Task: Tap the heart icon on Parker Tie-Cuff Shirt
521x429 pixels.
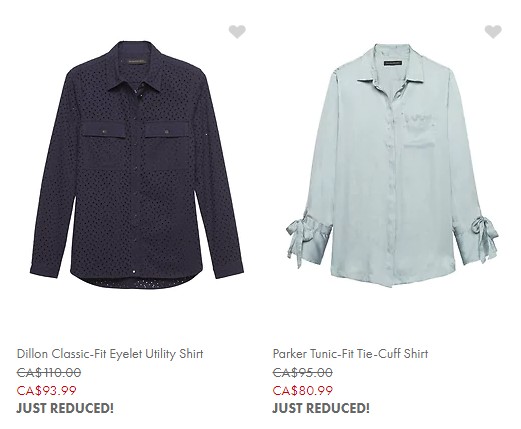Action: click(493, 32)
